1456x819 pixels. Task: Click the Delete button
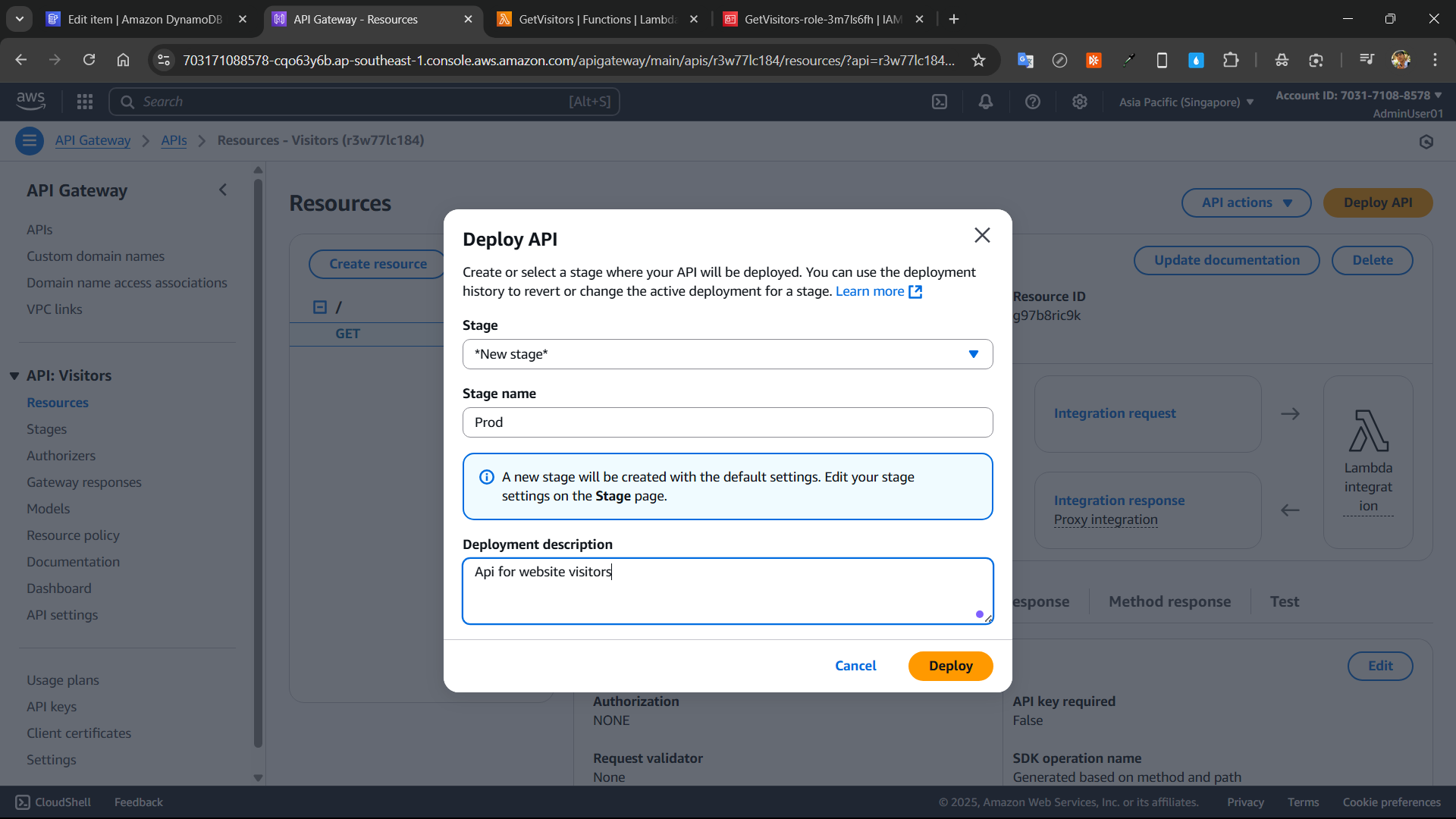(1372, 260)
